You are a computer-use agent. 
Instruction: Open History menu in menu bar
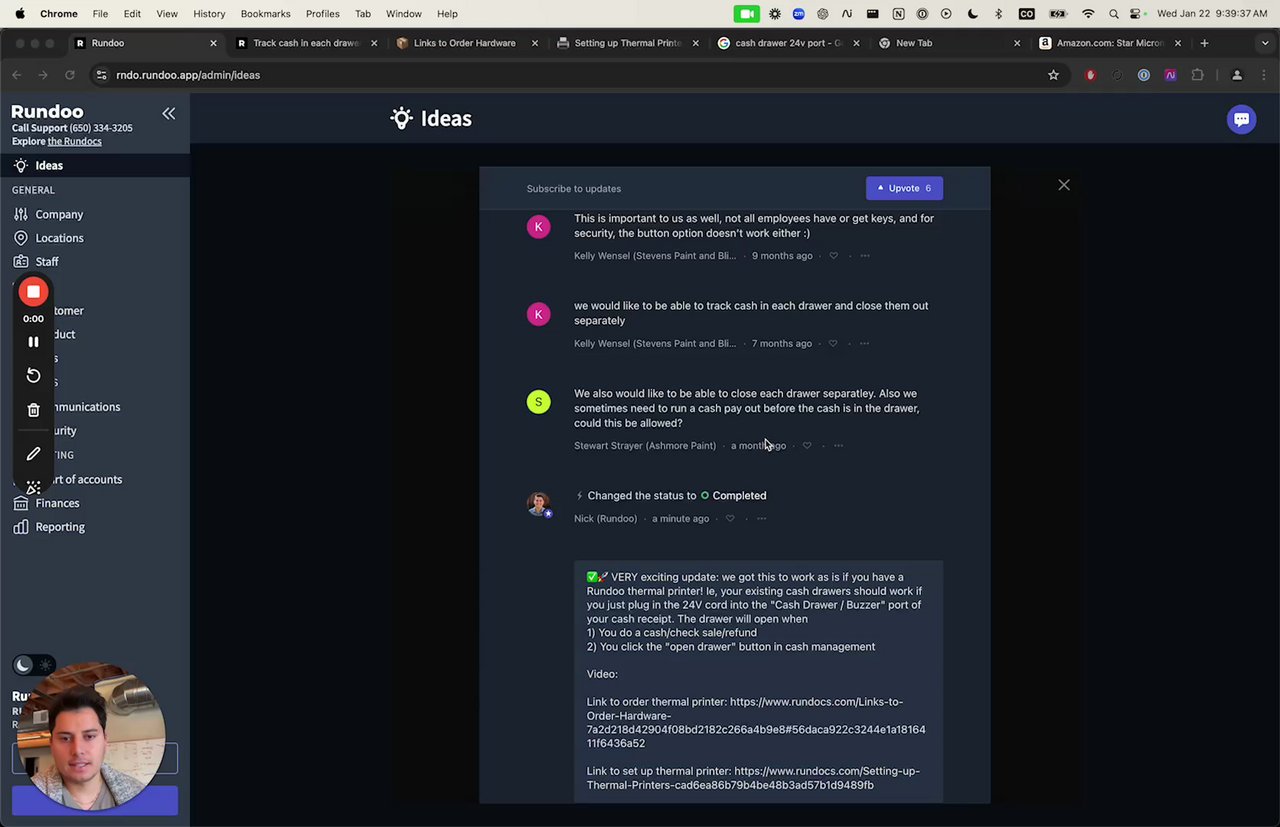(x=209, y=14)
